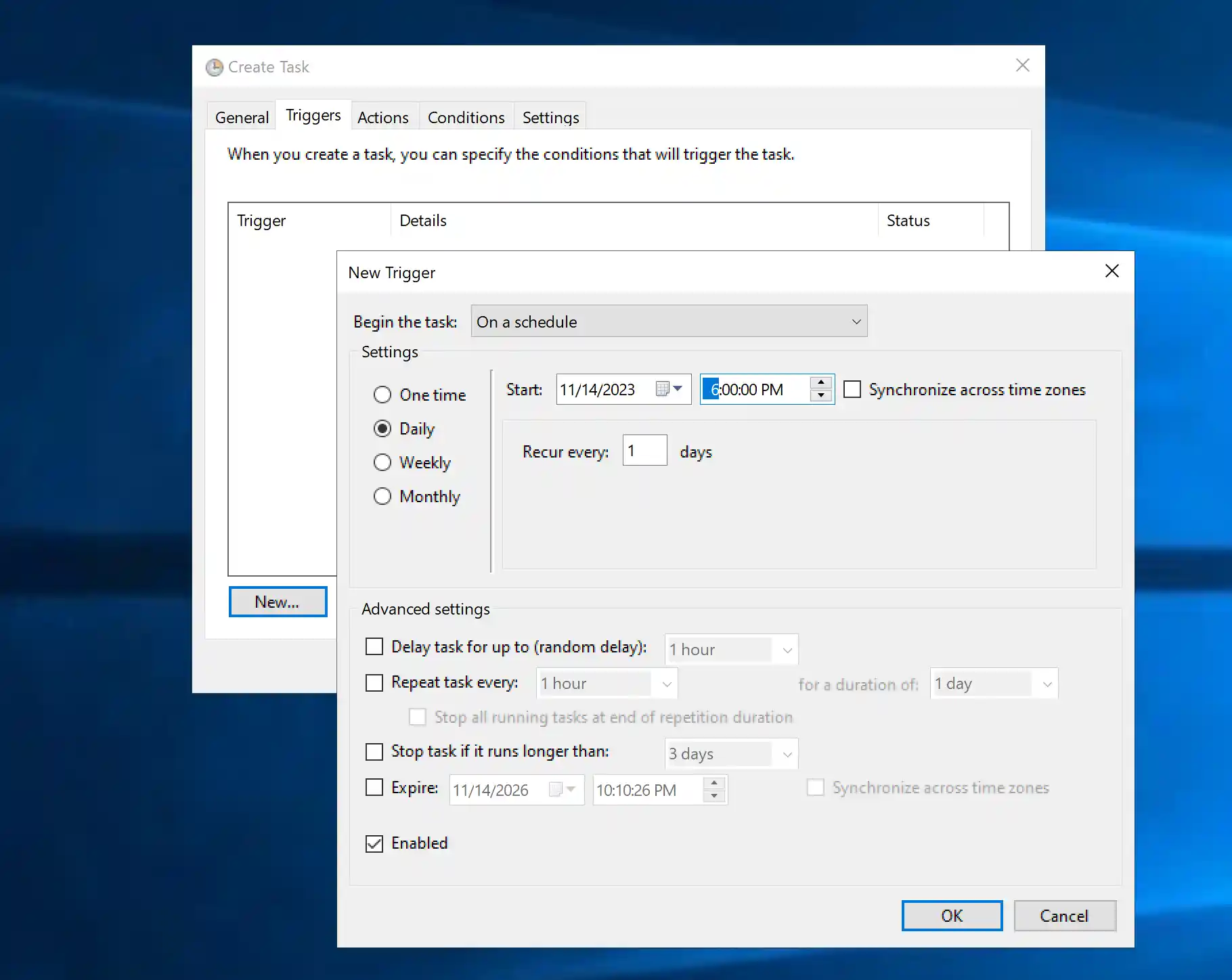Tick Stop task if it runs longer than
Screen dimensions: 1232x980
pyautogui.click(x=374, y=752)
